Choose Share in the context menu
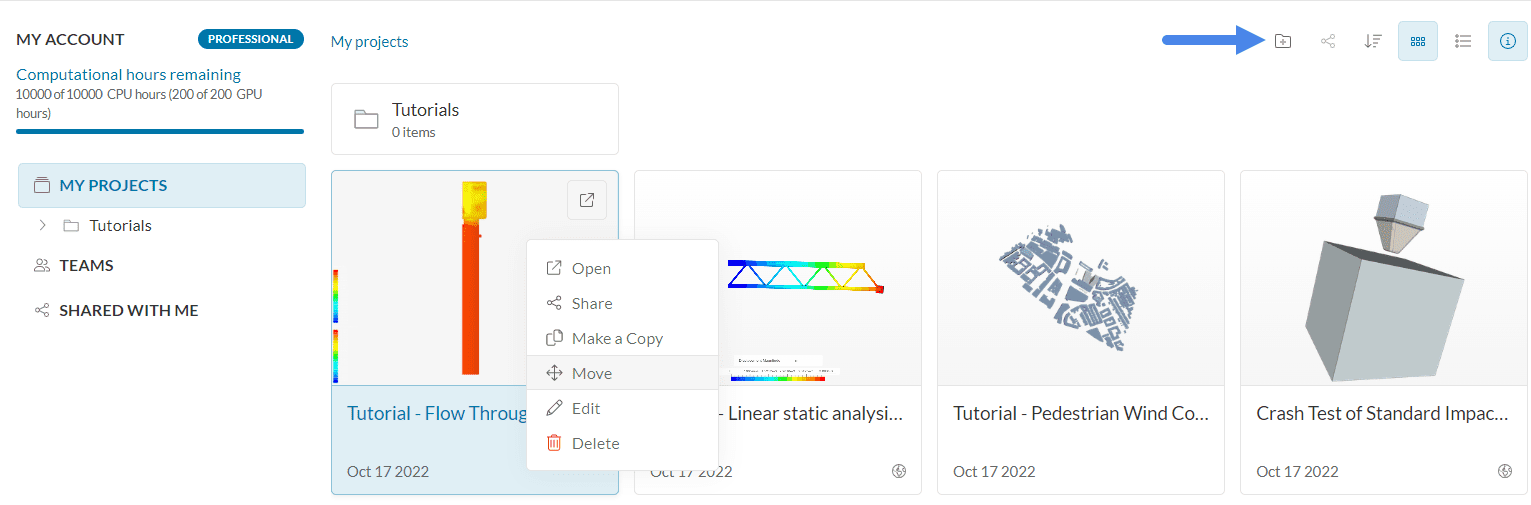Viewport: 1531px width, 505px height. (x=592, y=303)
